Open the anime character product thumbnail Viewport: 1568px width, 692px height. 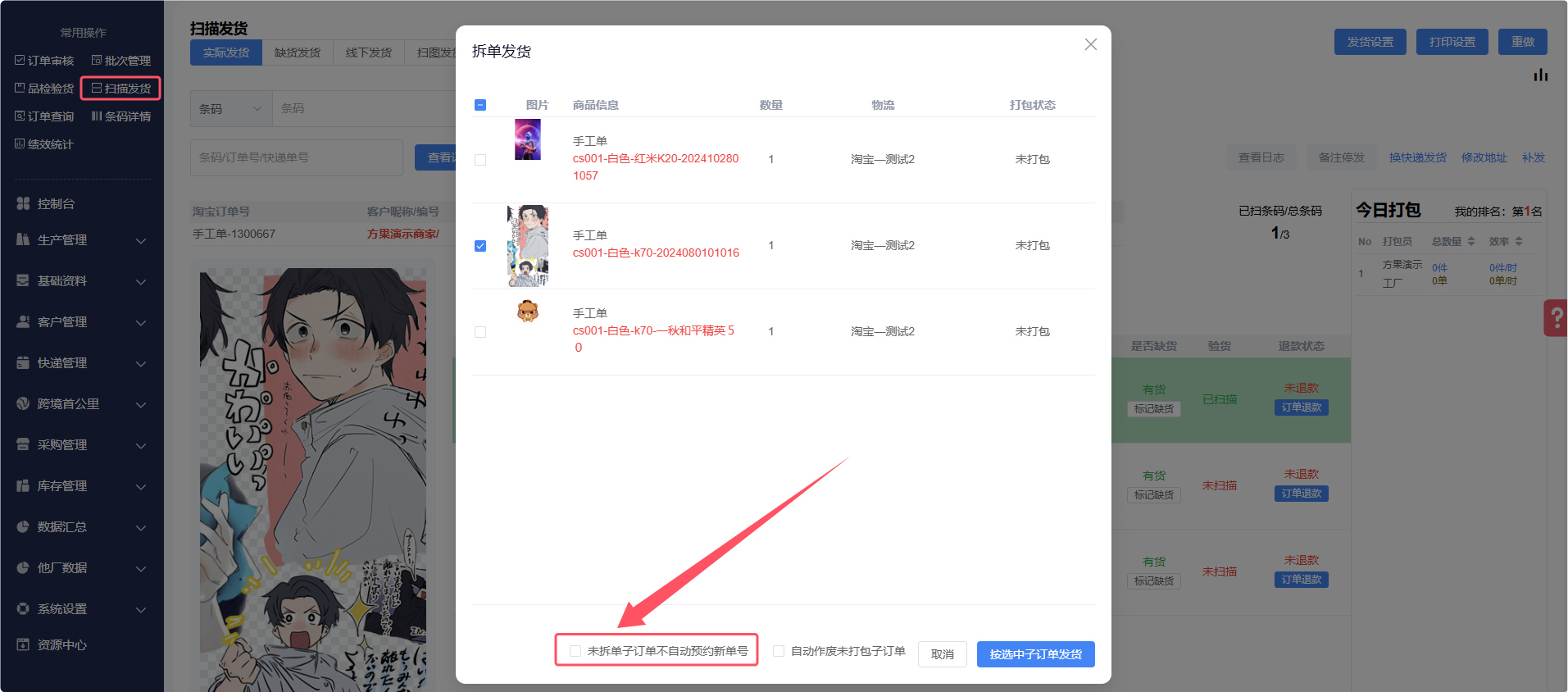tap(528, 246)
